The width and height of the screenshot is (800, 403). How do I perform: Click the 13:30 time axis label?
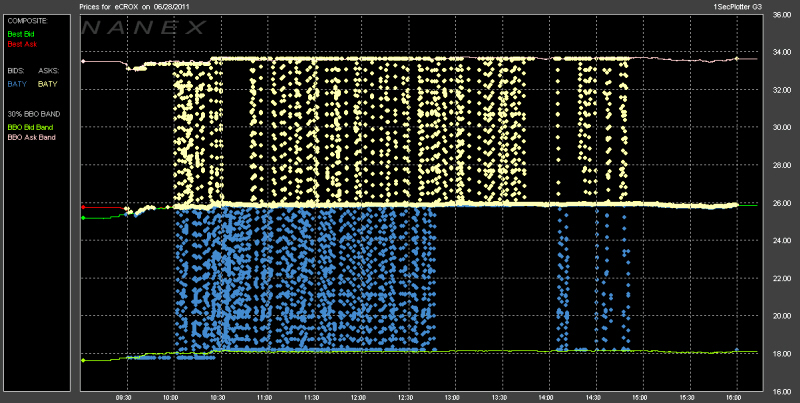pos(499,397)
